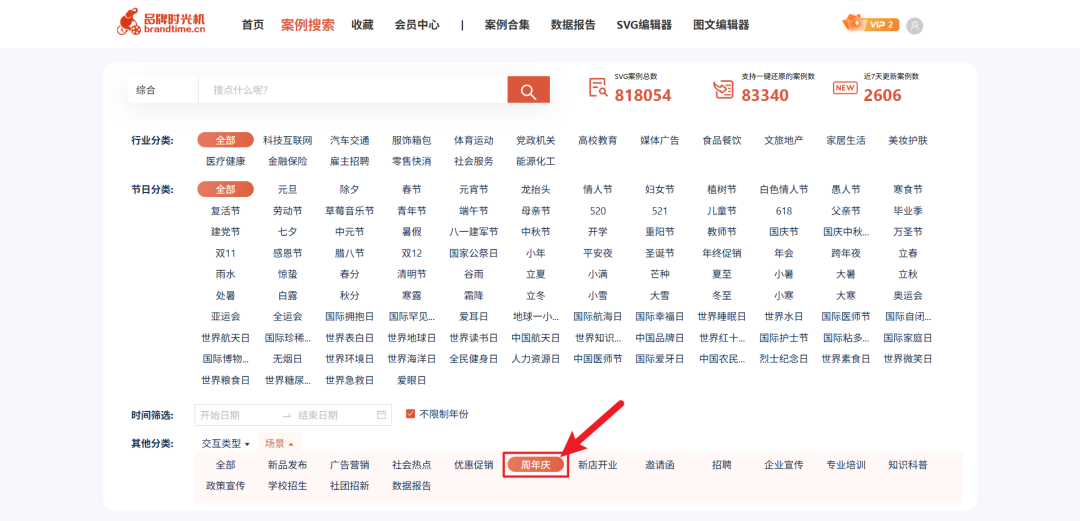Screen dimensions: 1080x521
Task: Select the 圣诞节 holiday filter
Action: 660,253
